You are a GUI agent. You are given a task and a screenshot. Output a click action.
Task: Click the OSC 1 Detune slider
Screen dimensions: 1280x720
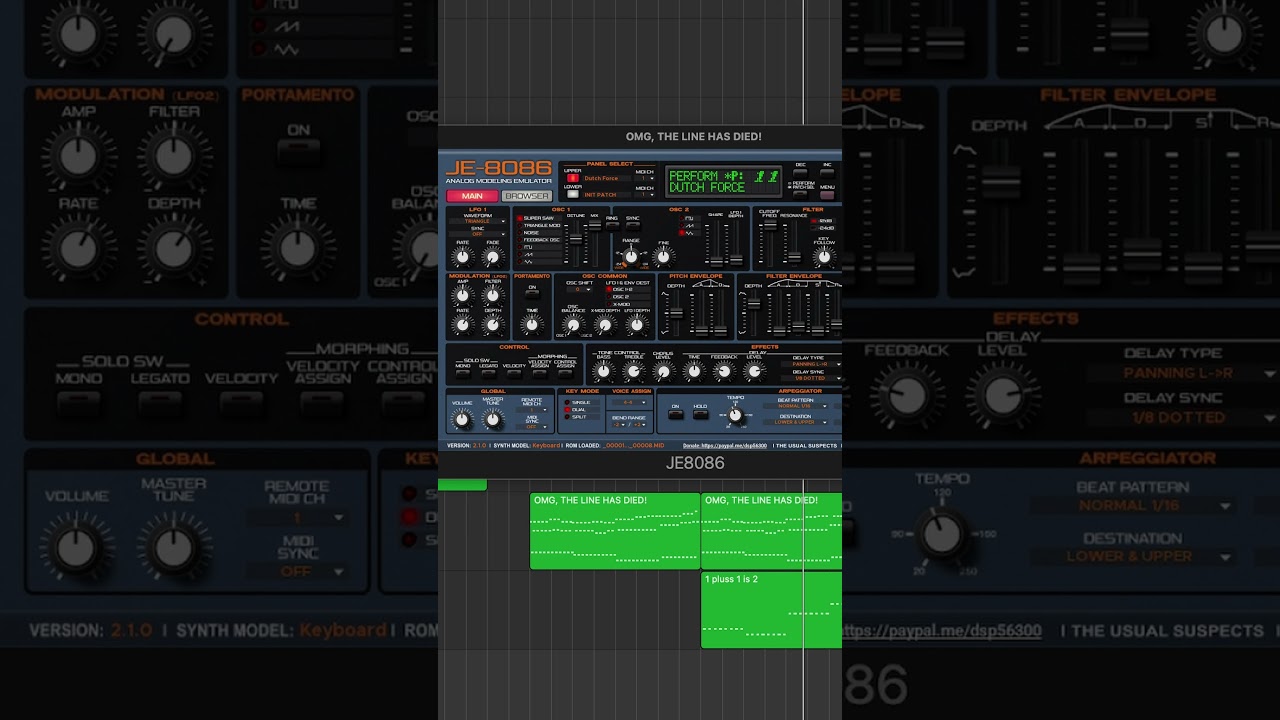[x=576, y=238]
